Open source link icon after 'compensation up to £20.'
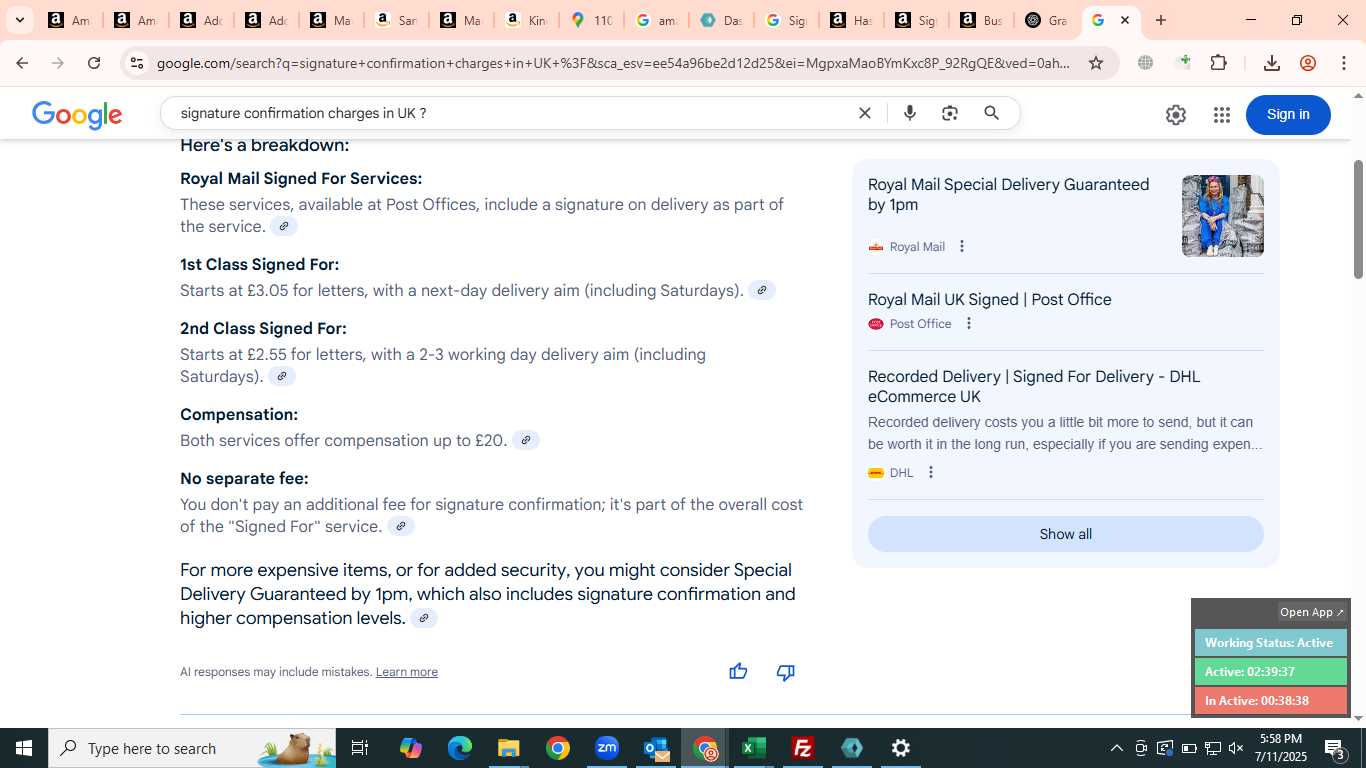This screenshot has height=768, width=1366. coord(526,440)
